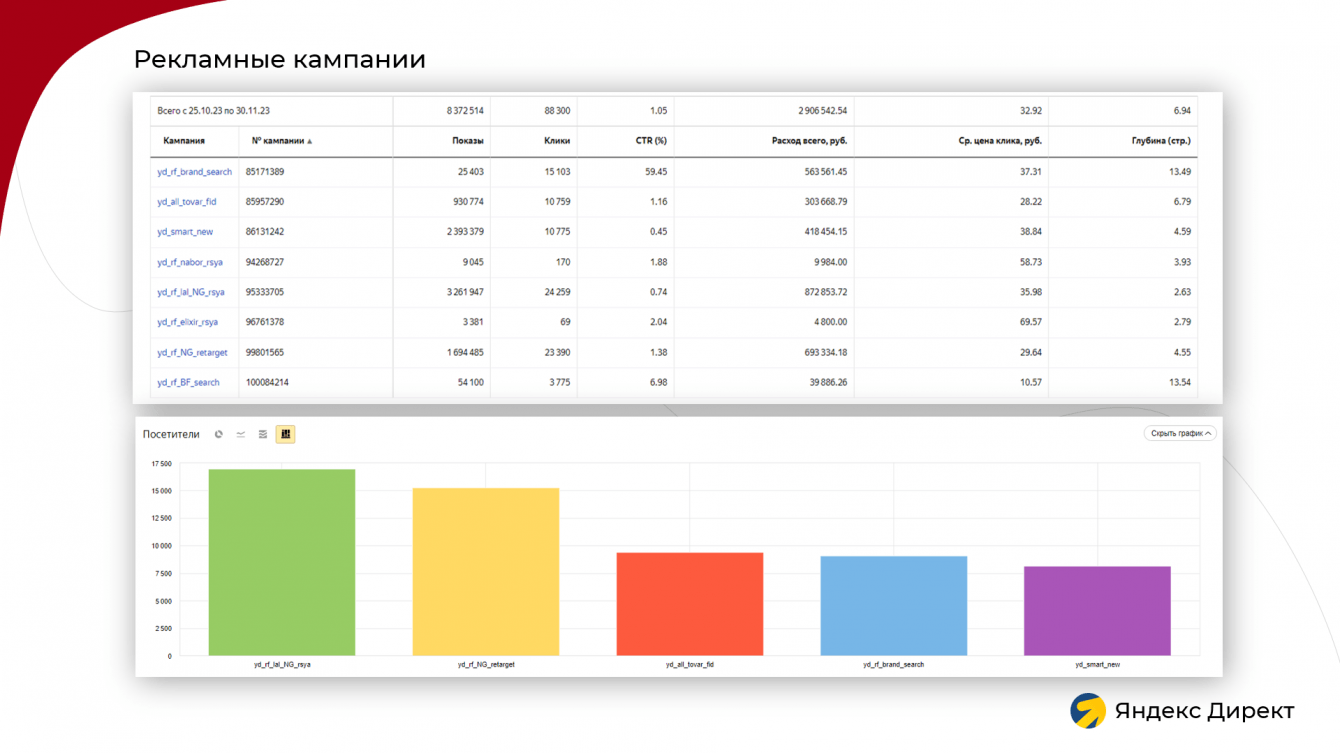This screenshot has height=753, width=1340.
Task: Click the yd_smart_new chart axis label
Action: point(1097,664)
